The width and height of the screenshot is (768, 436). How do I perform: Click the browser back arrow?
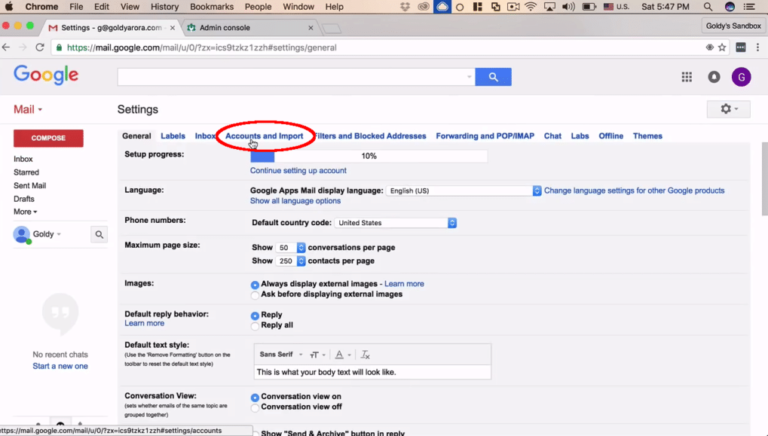pos(6,48)
